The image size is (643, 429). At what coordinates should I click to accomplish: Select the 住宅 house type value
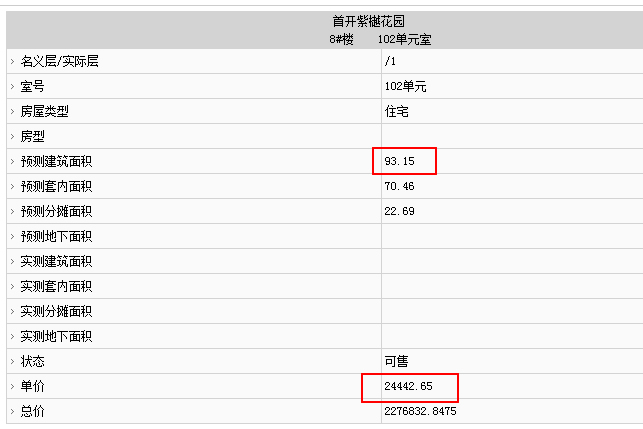coord(397,111)
